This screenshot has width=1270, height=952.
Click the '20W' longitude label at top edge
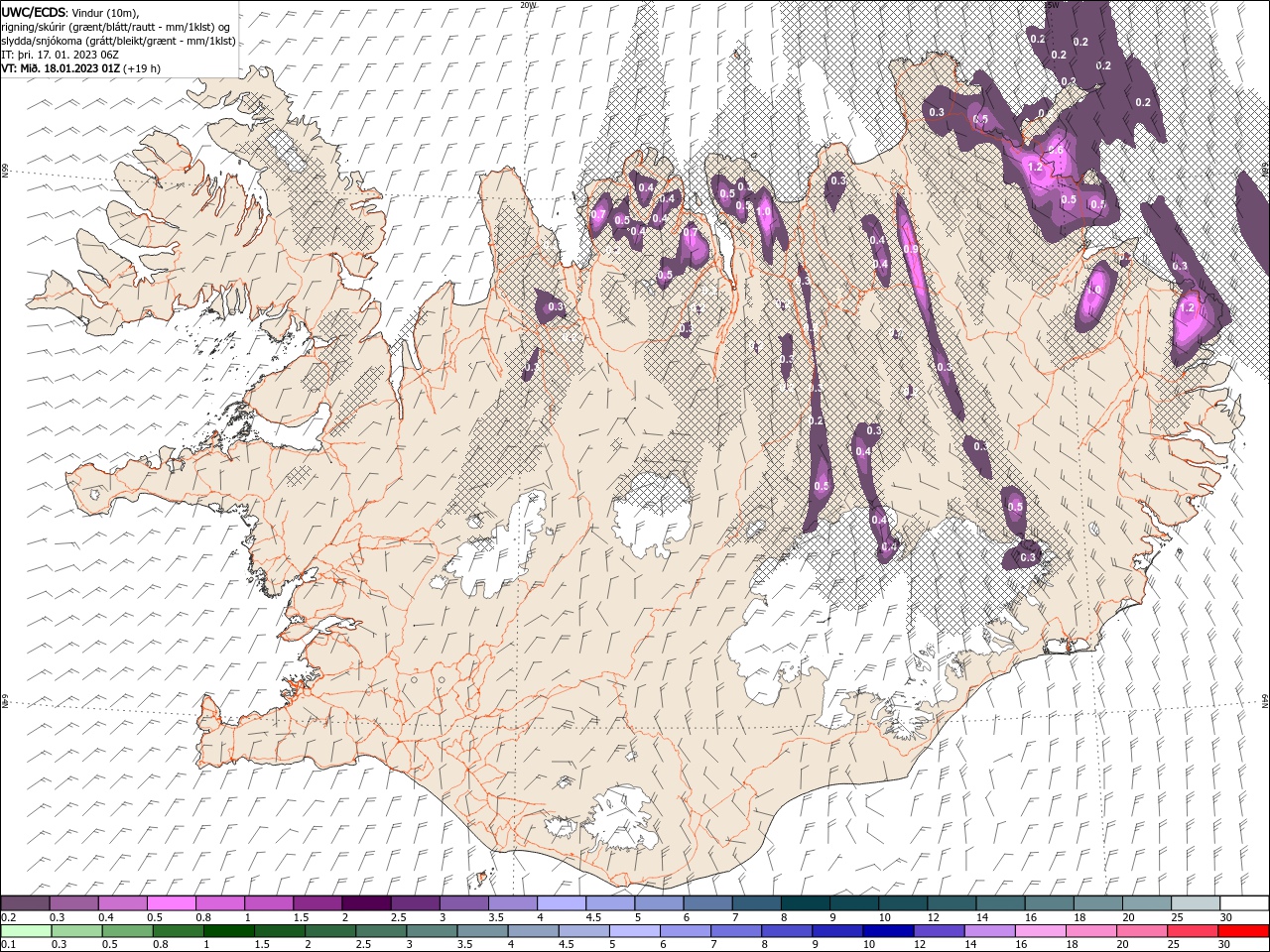coord(528,5)
